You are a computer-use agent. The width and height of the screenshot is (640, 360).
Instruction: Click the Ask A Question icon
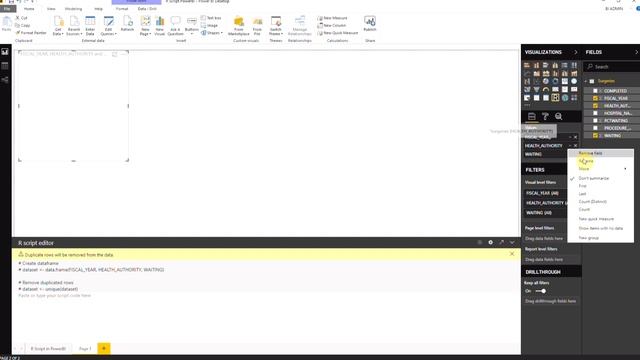175,26
